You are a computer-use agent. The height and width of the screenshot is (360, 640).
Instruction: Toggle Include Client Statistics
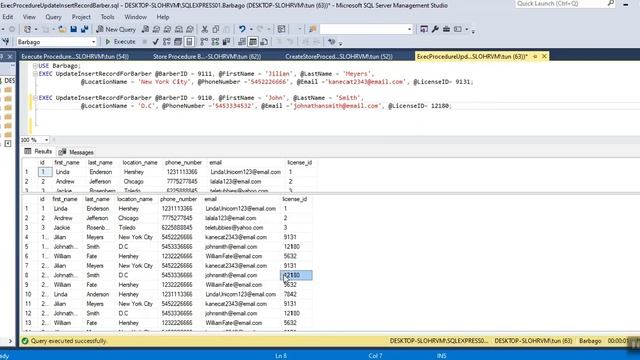[226, 42]
